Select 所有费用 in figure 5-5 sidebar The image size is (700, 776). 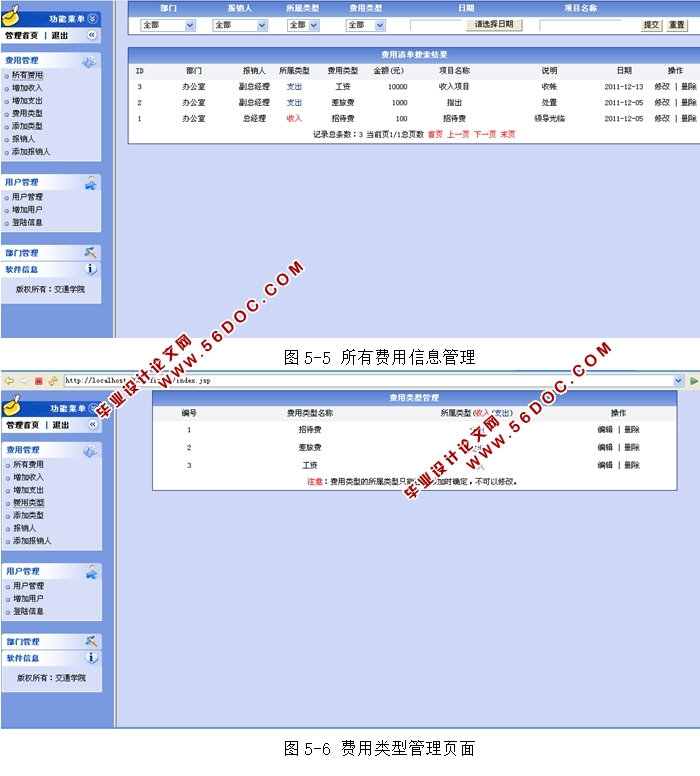coord(27,75)
